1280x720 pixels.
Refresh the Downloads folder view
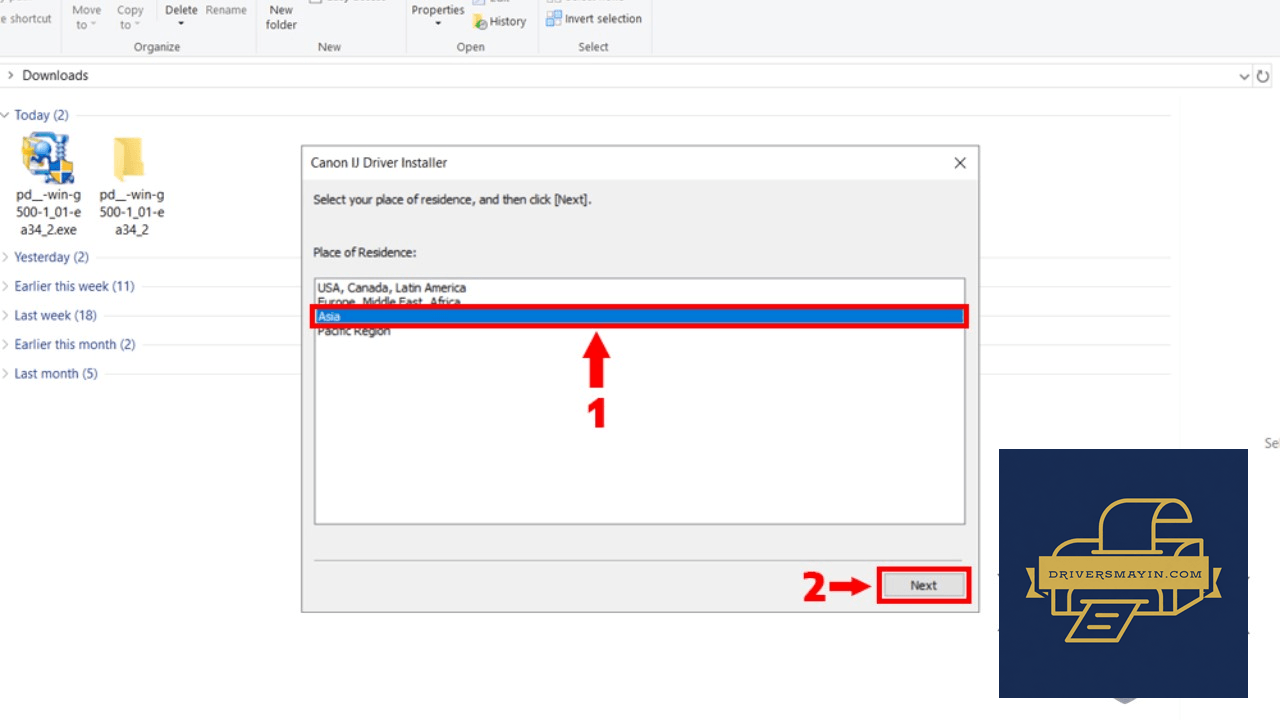click(x=1263, y=76)
